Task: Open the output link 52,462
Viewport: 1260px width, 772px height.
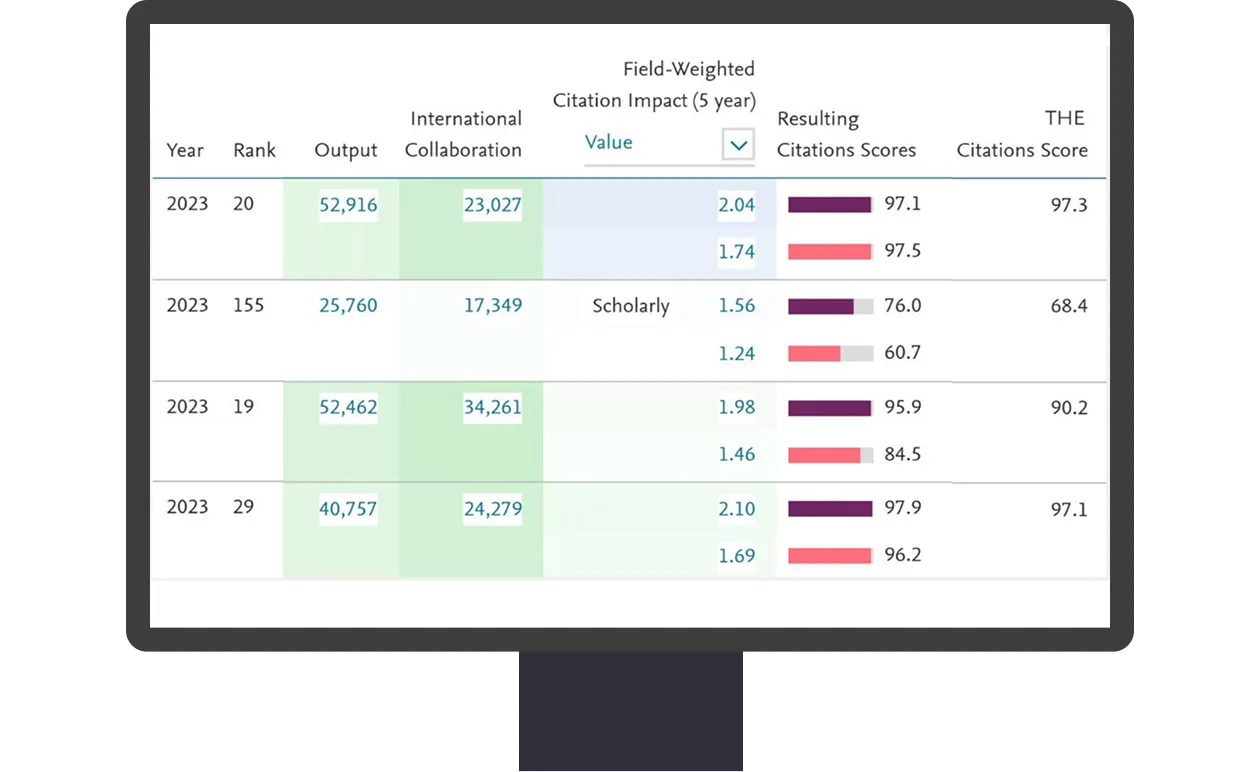Action: click(348, 407)
